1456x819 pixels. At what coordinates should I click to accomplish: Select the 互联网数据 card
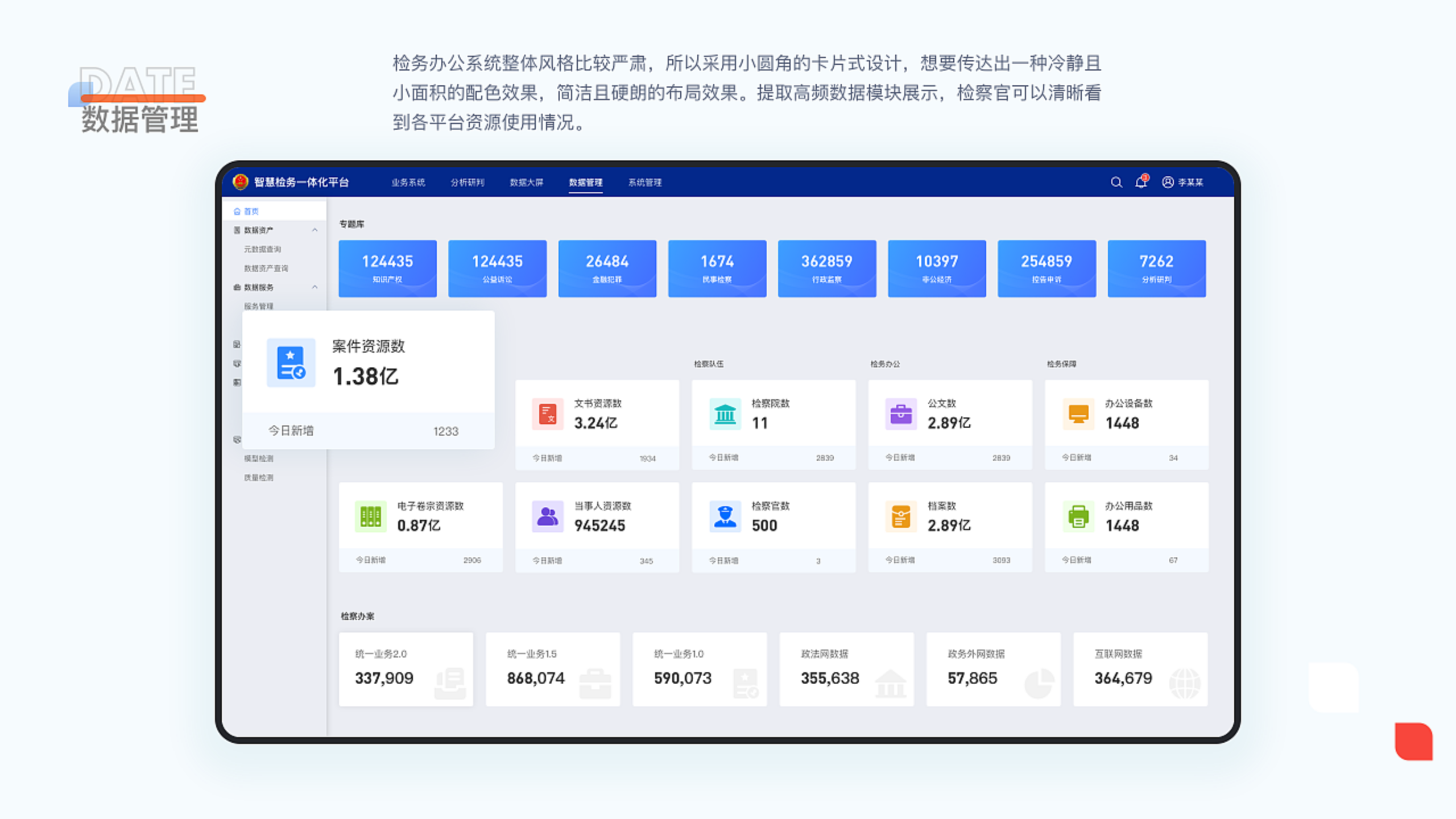(x=1140, y=669)
